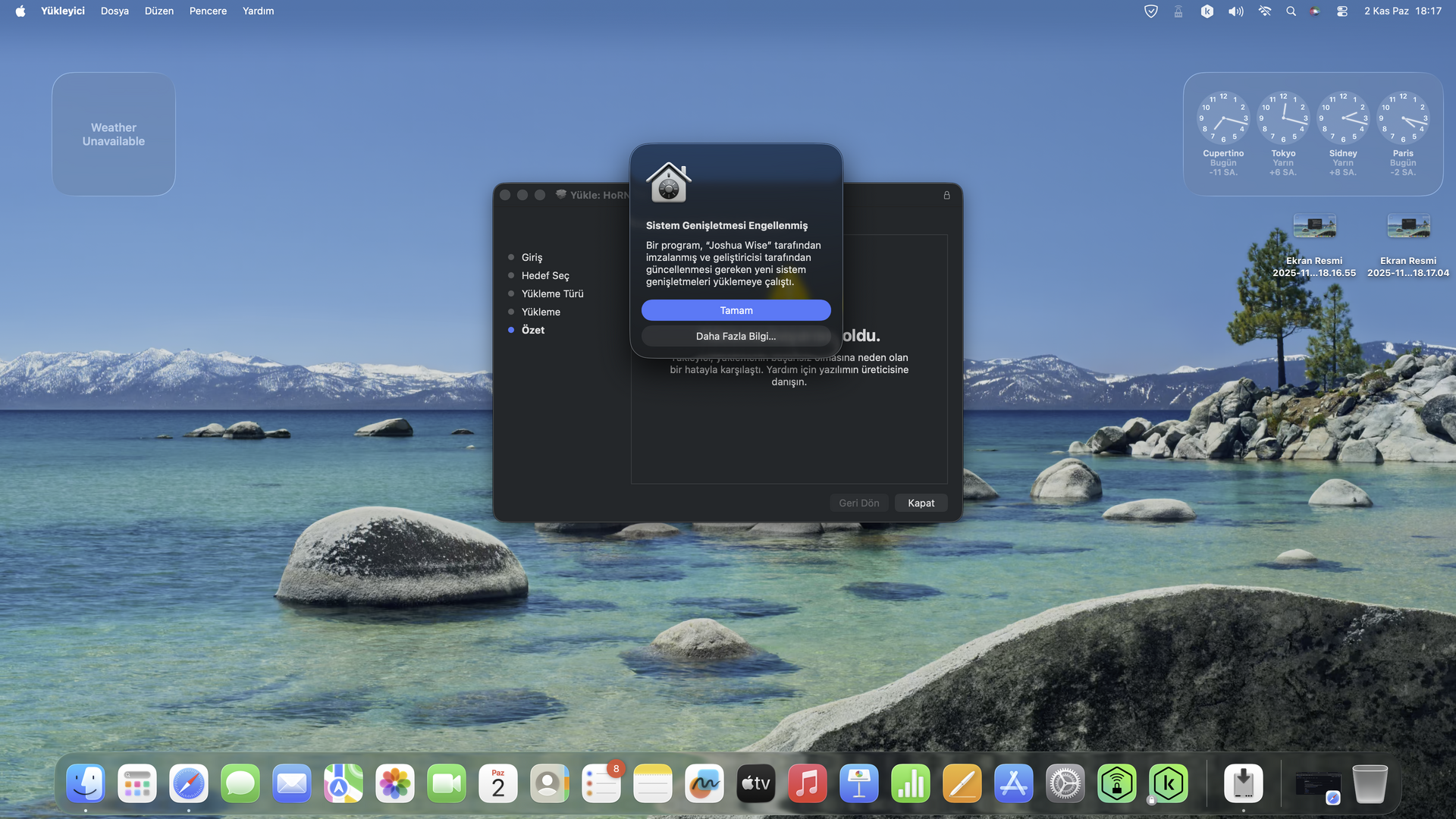The width and height of the screenshot is (1456, 819).
Task: Launch App Store from the Dock
Action: tap(1013, 783)
